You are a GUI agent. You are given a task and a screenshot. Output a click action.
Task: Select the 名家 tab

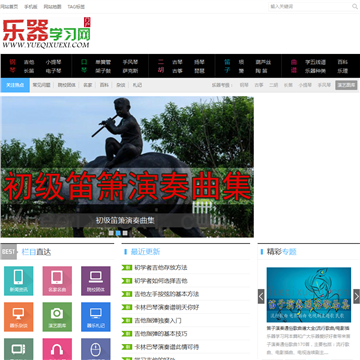[88, 85]
